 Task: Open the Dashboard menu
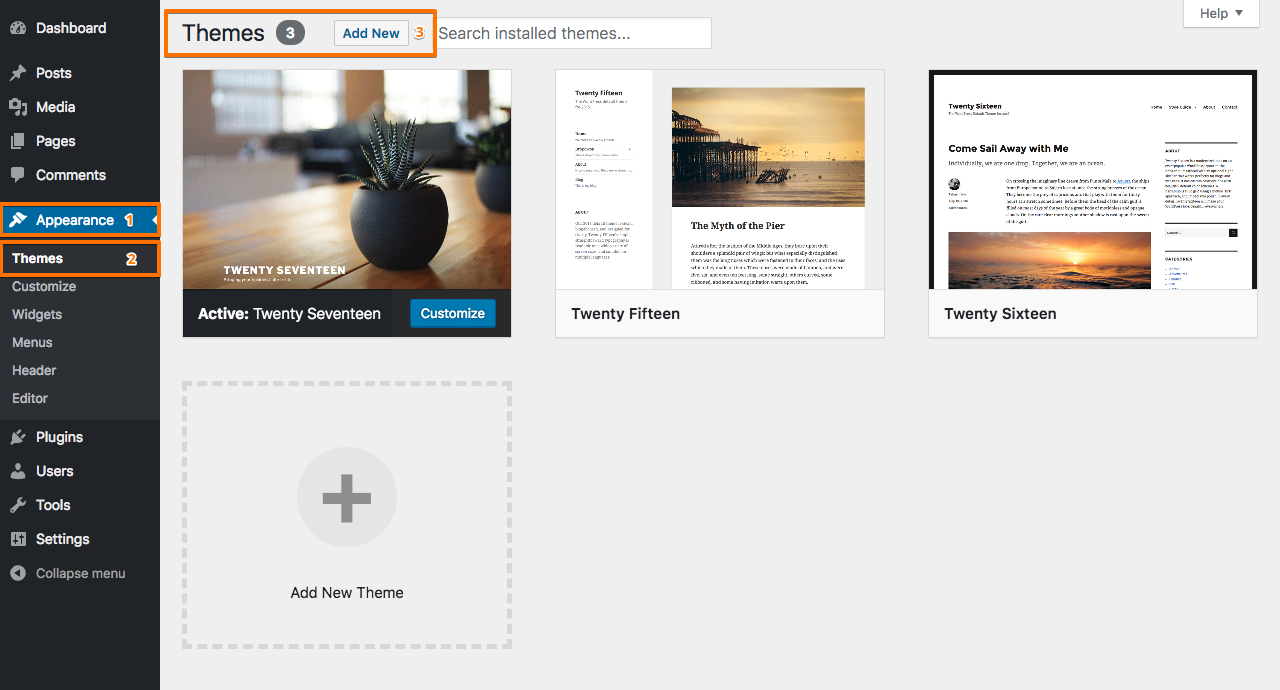(x=80, y=28)
